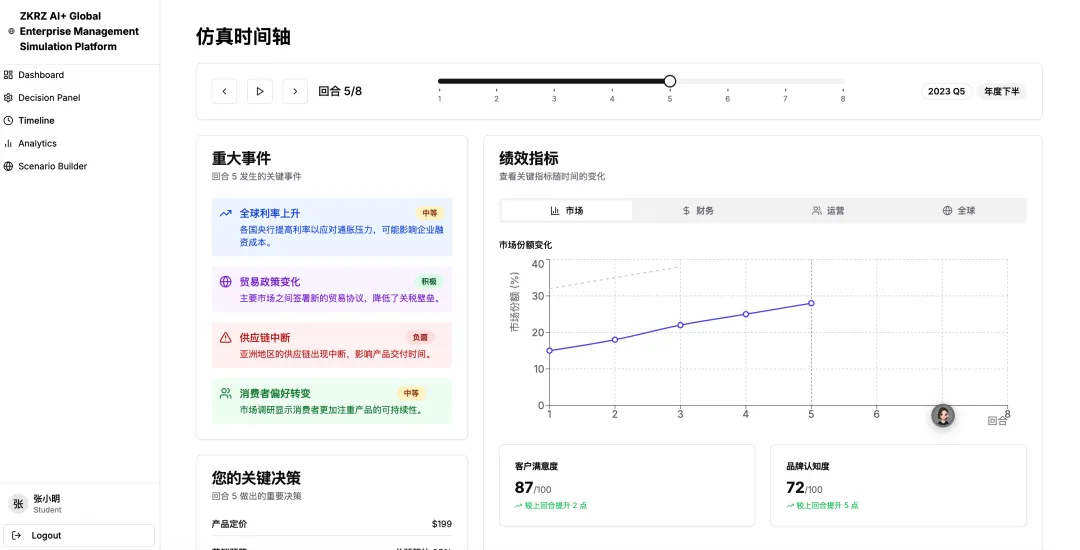Click the 年度下半 badge
The width and height of the screenshot is (1080, 550).
pyautogui.click(x=1001, y=92)
